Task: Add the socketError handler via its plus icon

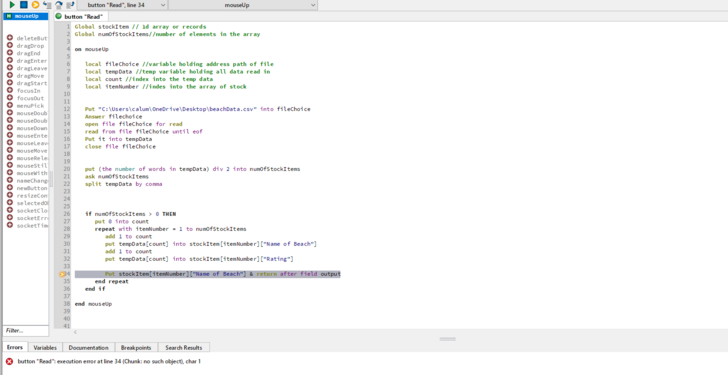Action: coord(9,218)
